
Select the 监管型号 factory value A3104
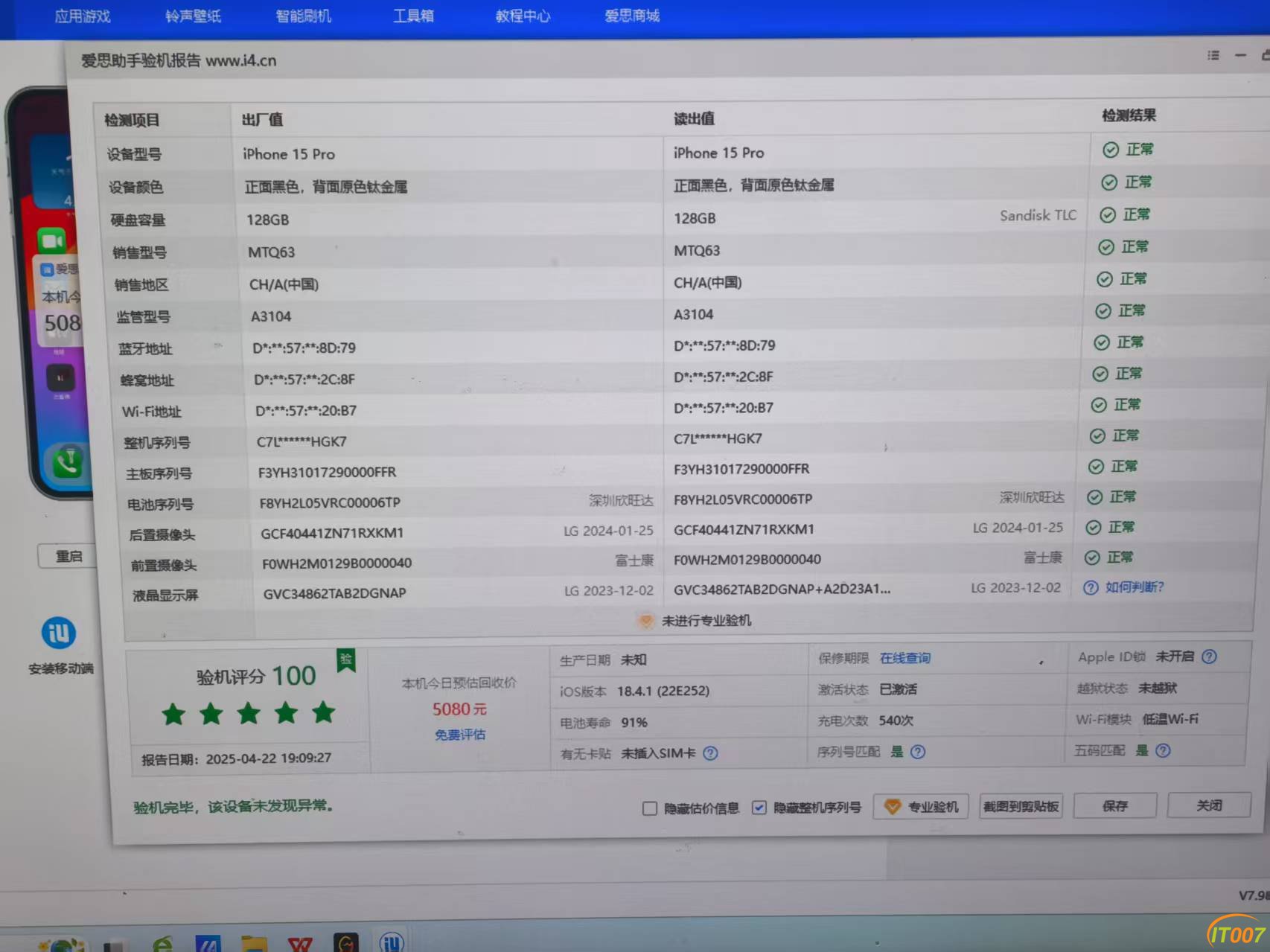[x=271, y=316]
